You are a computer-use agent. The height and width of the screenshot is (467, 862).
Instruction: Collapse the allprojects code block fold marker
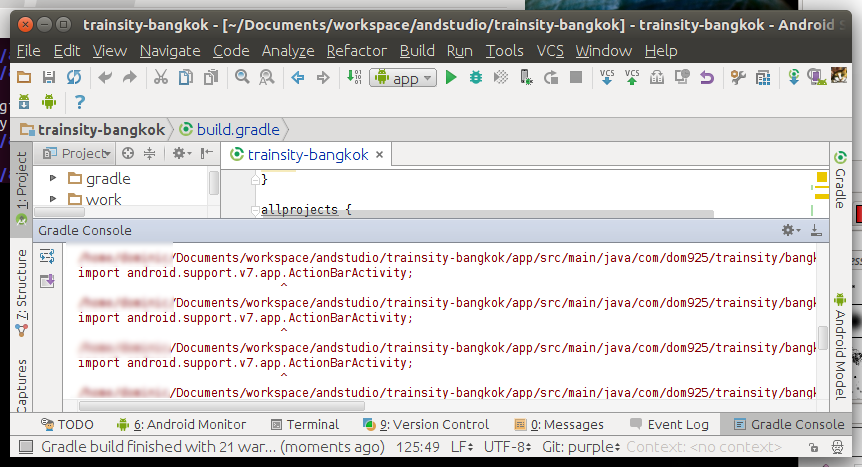255,210
